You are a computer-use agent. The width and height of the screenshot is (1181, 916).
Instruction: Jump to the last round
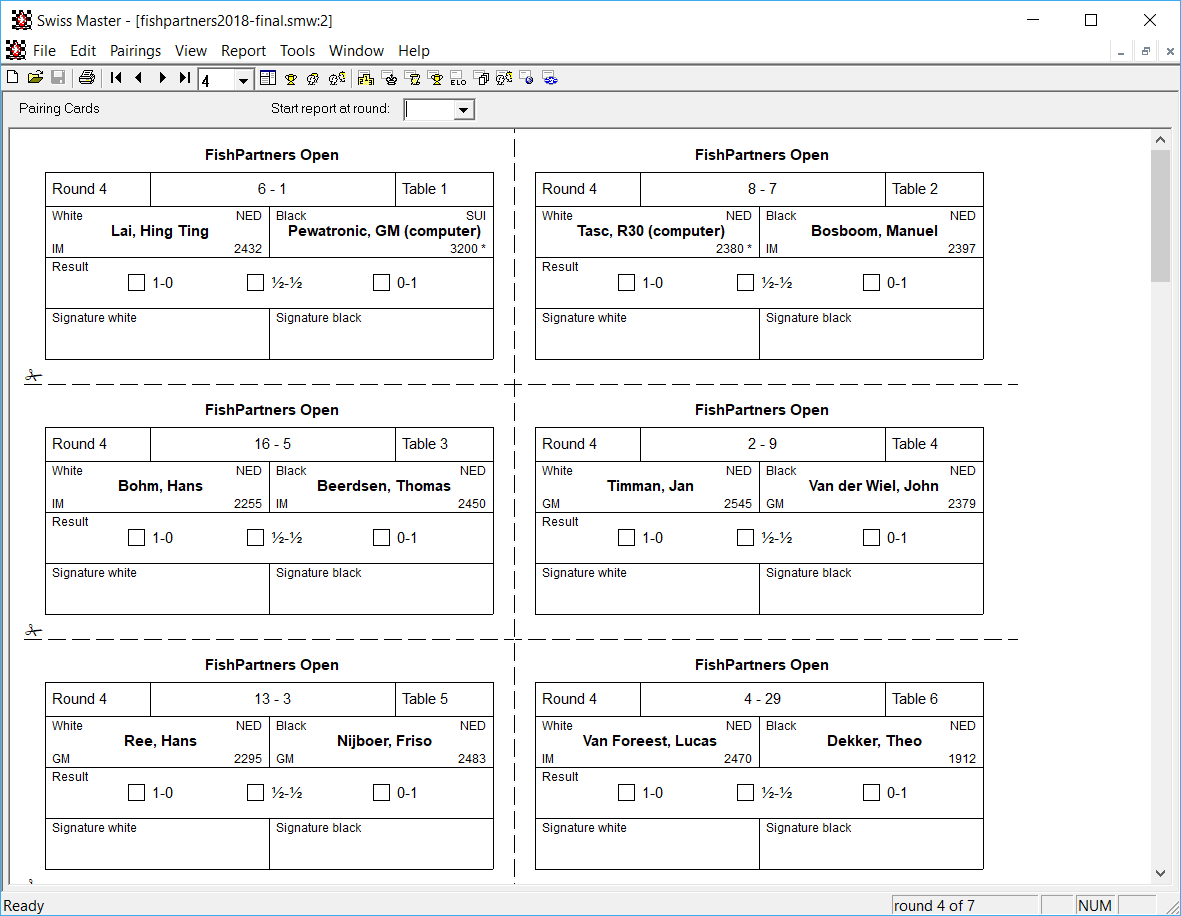point(185,78)
